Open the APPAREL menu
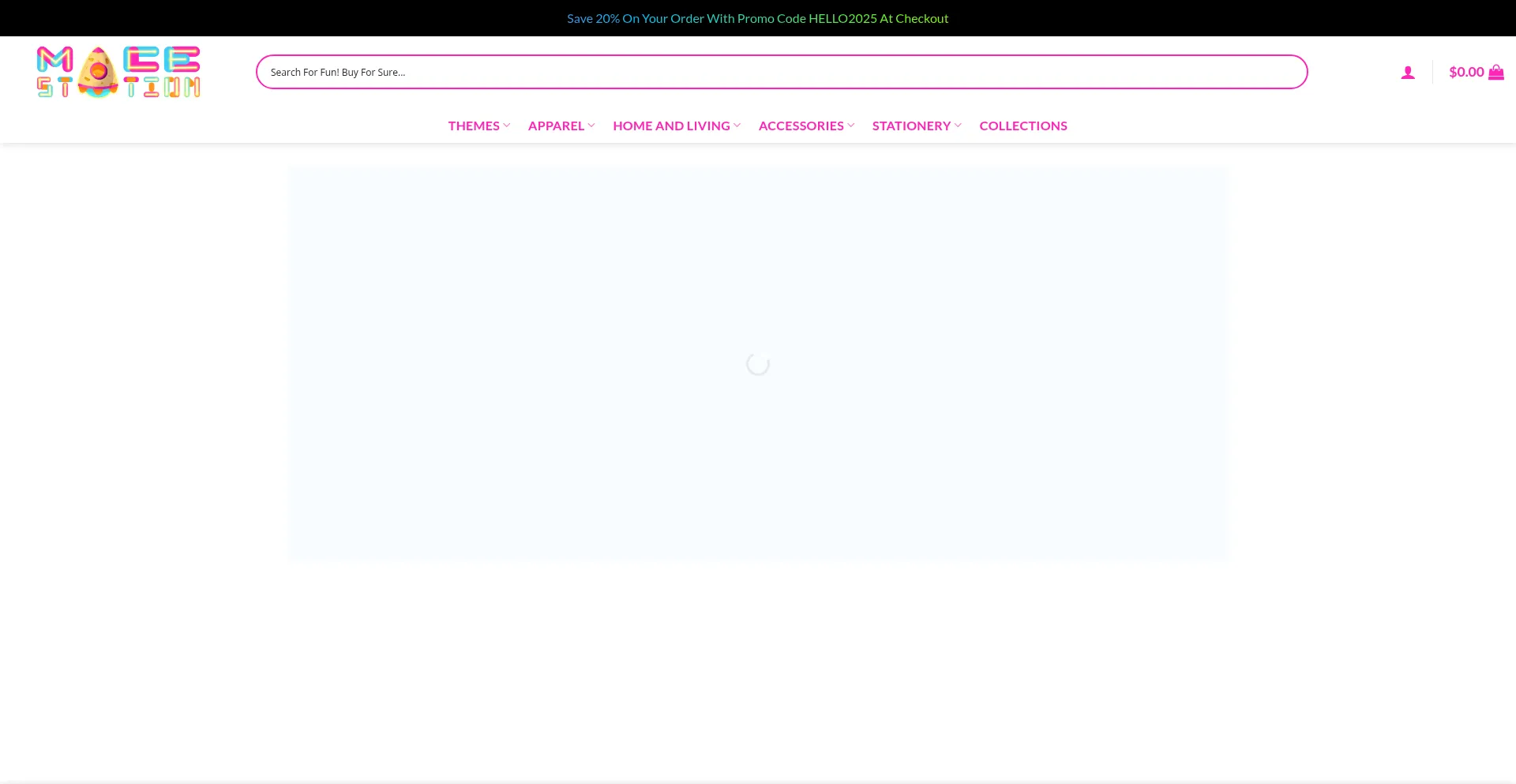This screenshot has height=784, width=1516. [556, 126]
